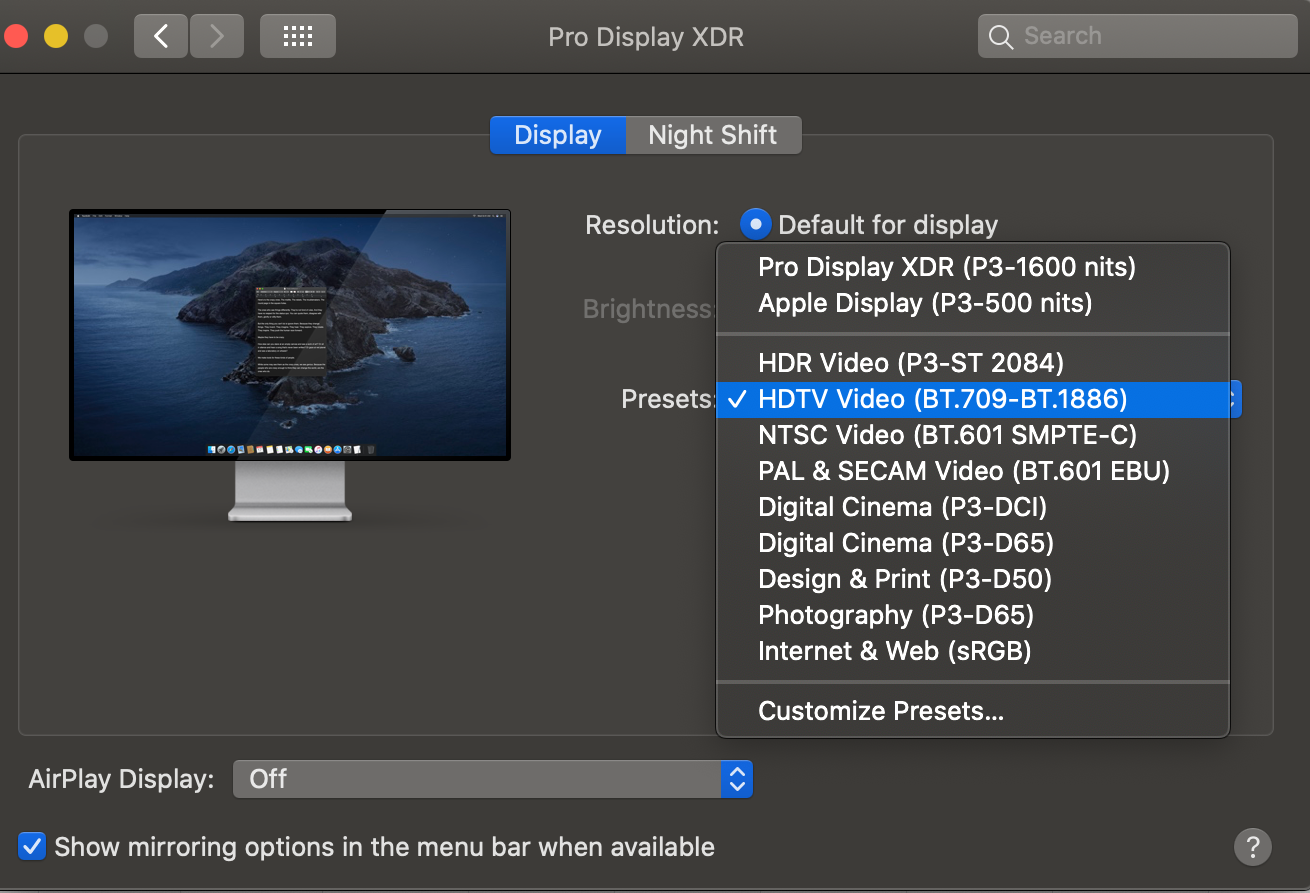Image resolution: width=1310 pixels, height=893 pixels.
Task: Open the AirPlay Display dropdown
Action: pos(493,779)
